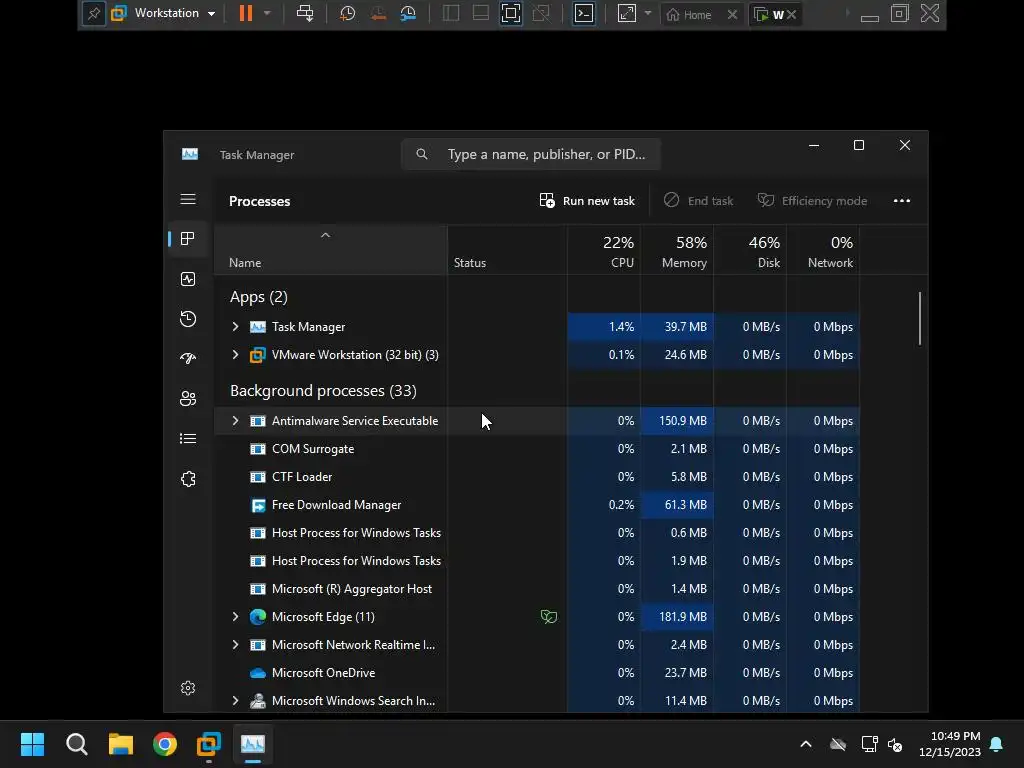Close the VMware Home tab

click(733, 14)
